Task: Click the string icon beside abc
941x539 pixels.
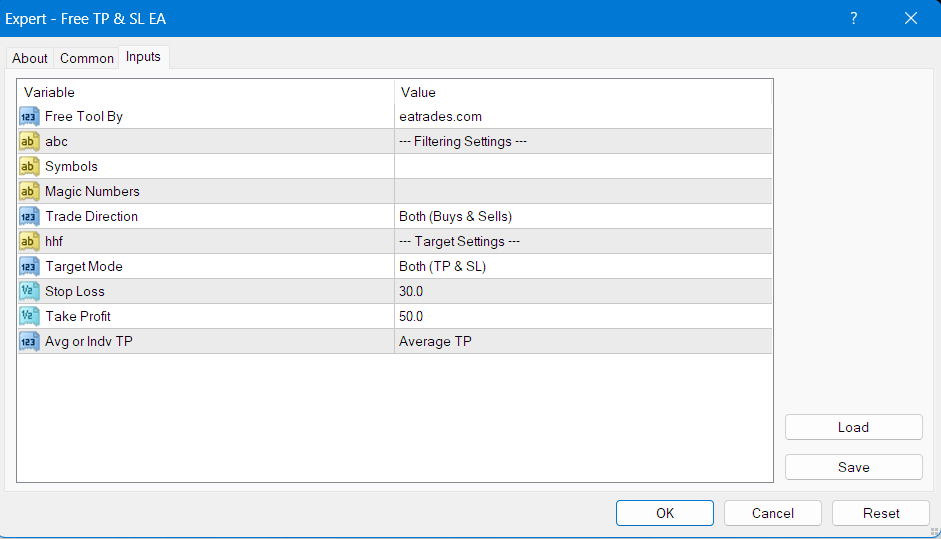Action: pos(29,142)
